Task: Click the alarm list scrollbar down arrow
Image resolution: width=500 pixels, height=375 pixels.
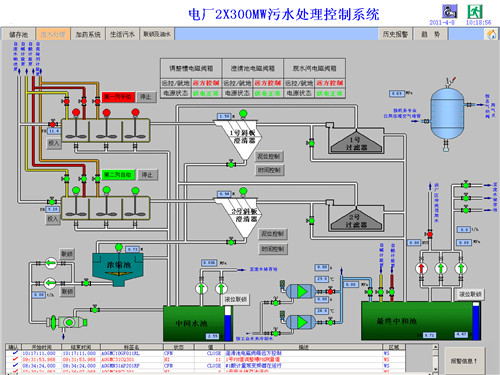Action: coord(435,369)
